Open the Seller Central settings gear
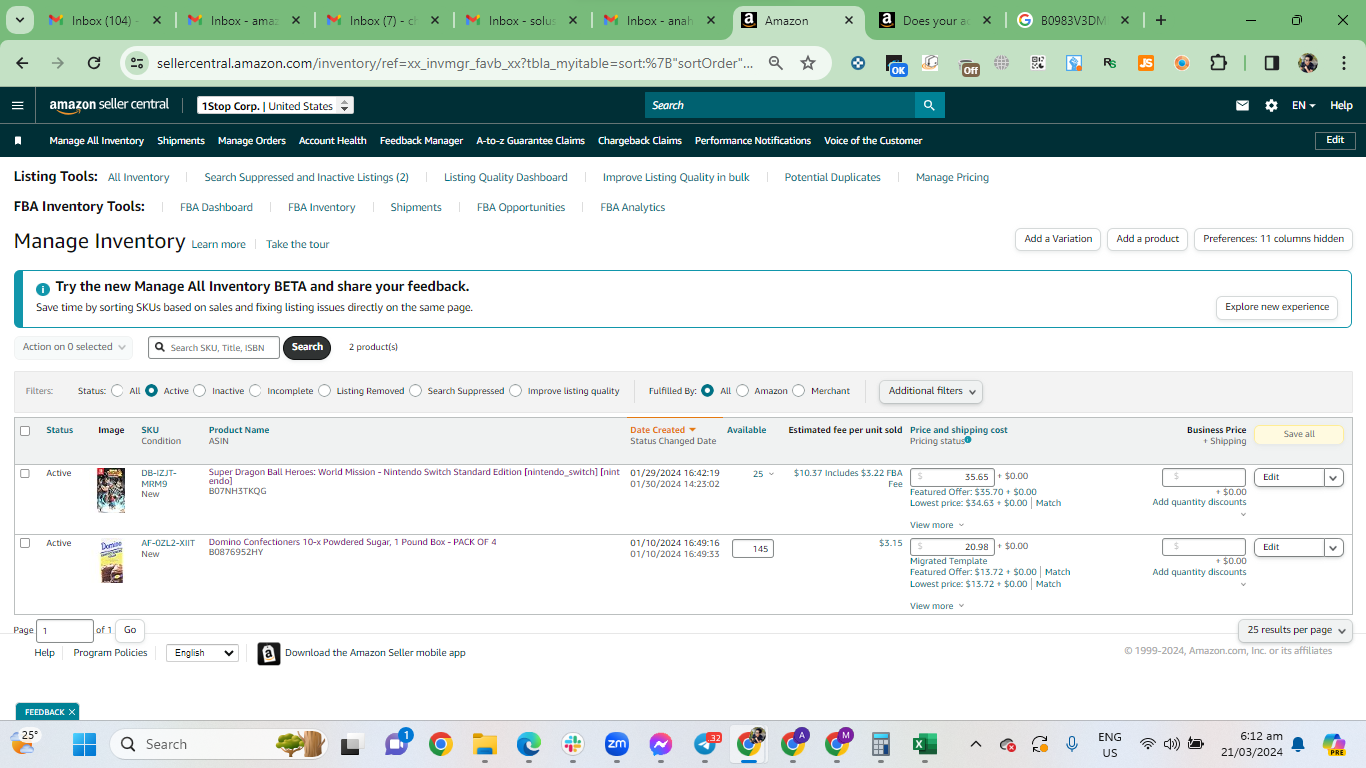This screenshot has width=1366, height=768. click(x=1271, y=105)
